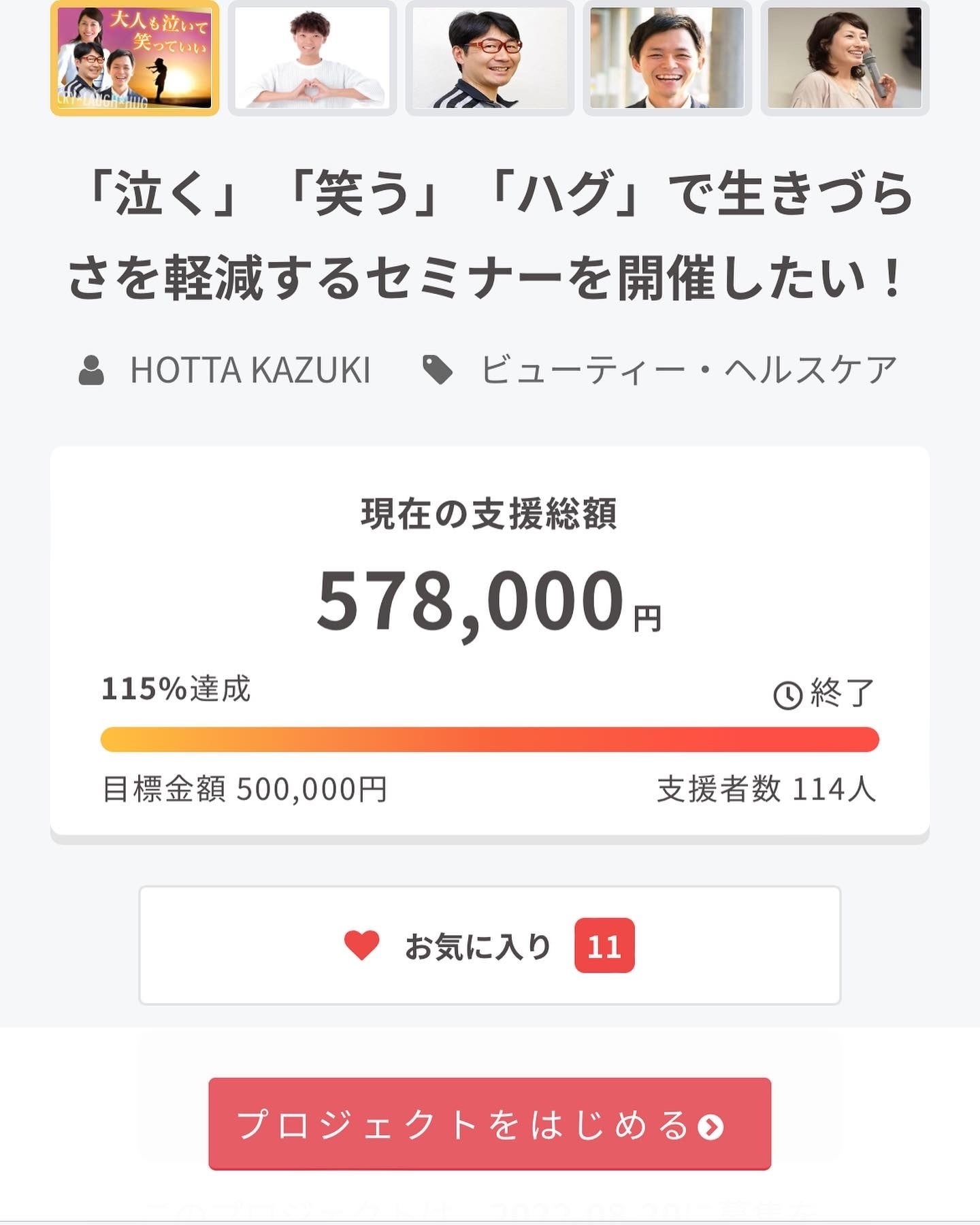Click the red heart favorite icon
This screenshot has height=1225, width=980.
361,945
